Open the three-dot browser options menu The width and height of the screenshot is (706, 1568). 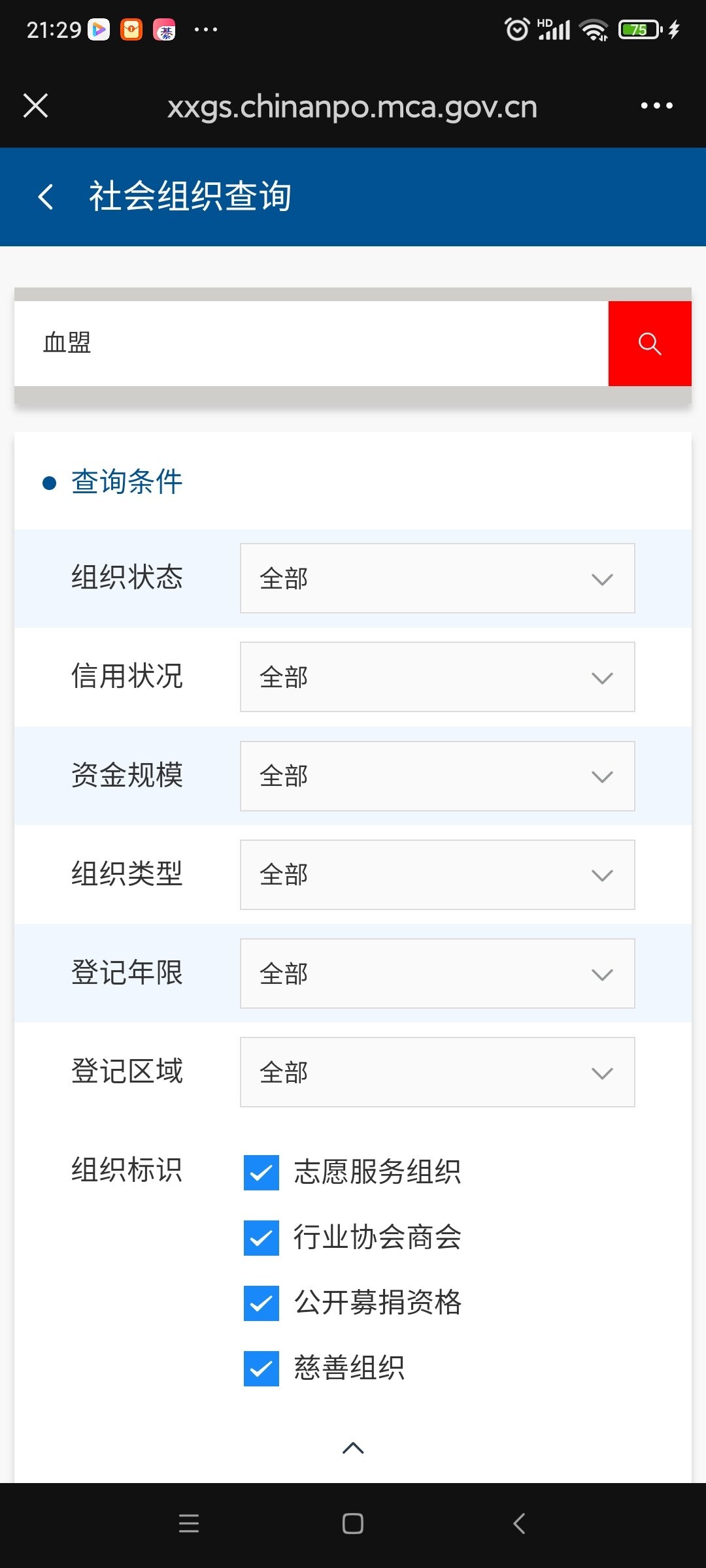point(656,106)
